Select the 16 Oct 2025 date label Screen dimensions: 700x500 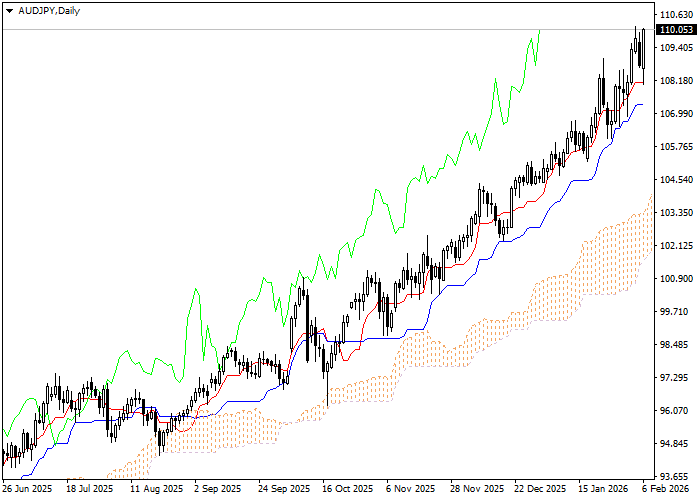(349, 489)
